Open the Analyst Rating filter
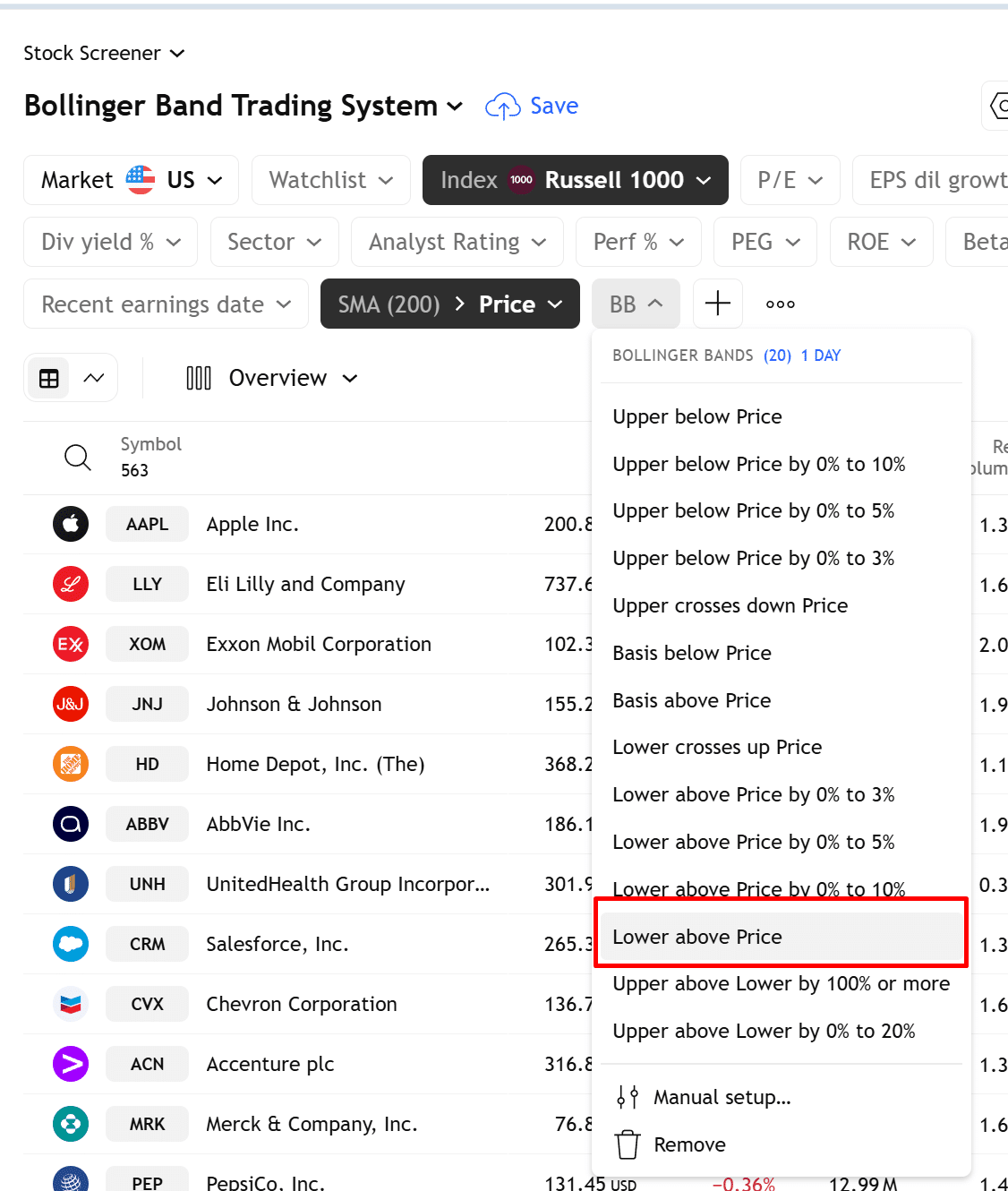 click(x=457, y=242)
